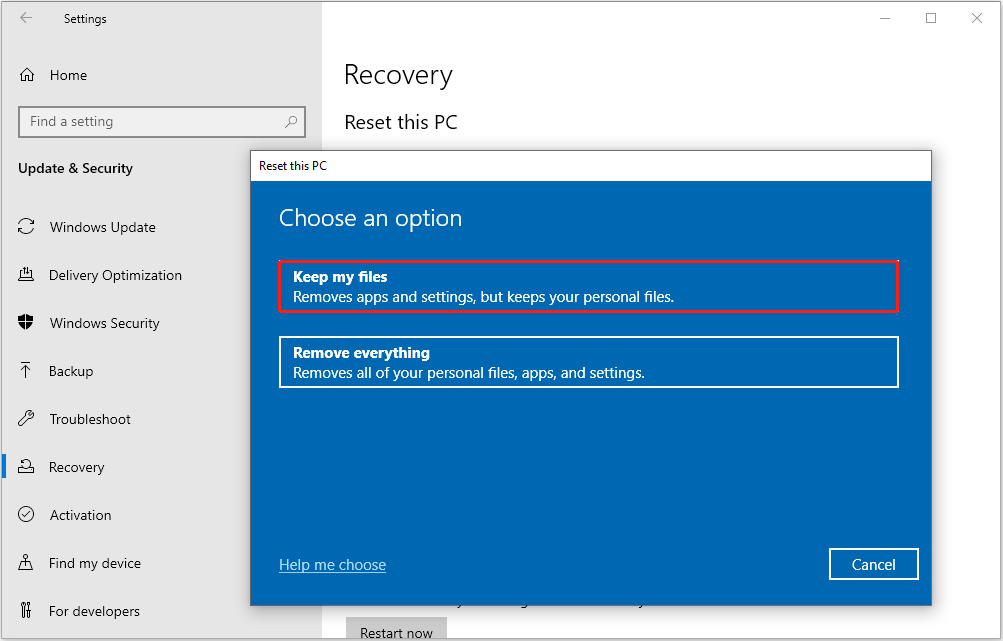Click the Delivery Optimization icon
Screen dimensions: 1003x641
point(26,274)
